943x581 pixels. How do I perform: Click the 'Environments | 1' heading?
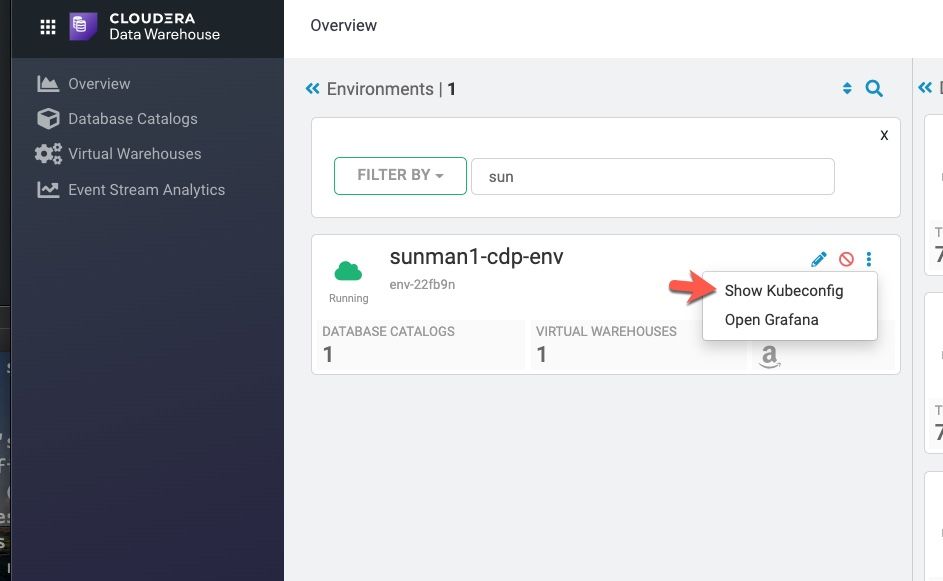391,89
